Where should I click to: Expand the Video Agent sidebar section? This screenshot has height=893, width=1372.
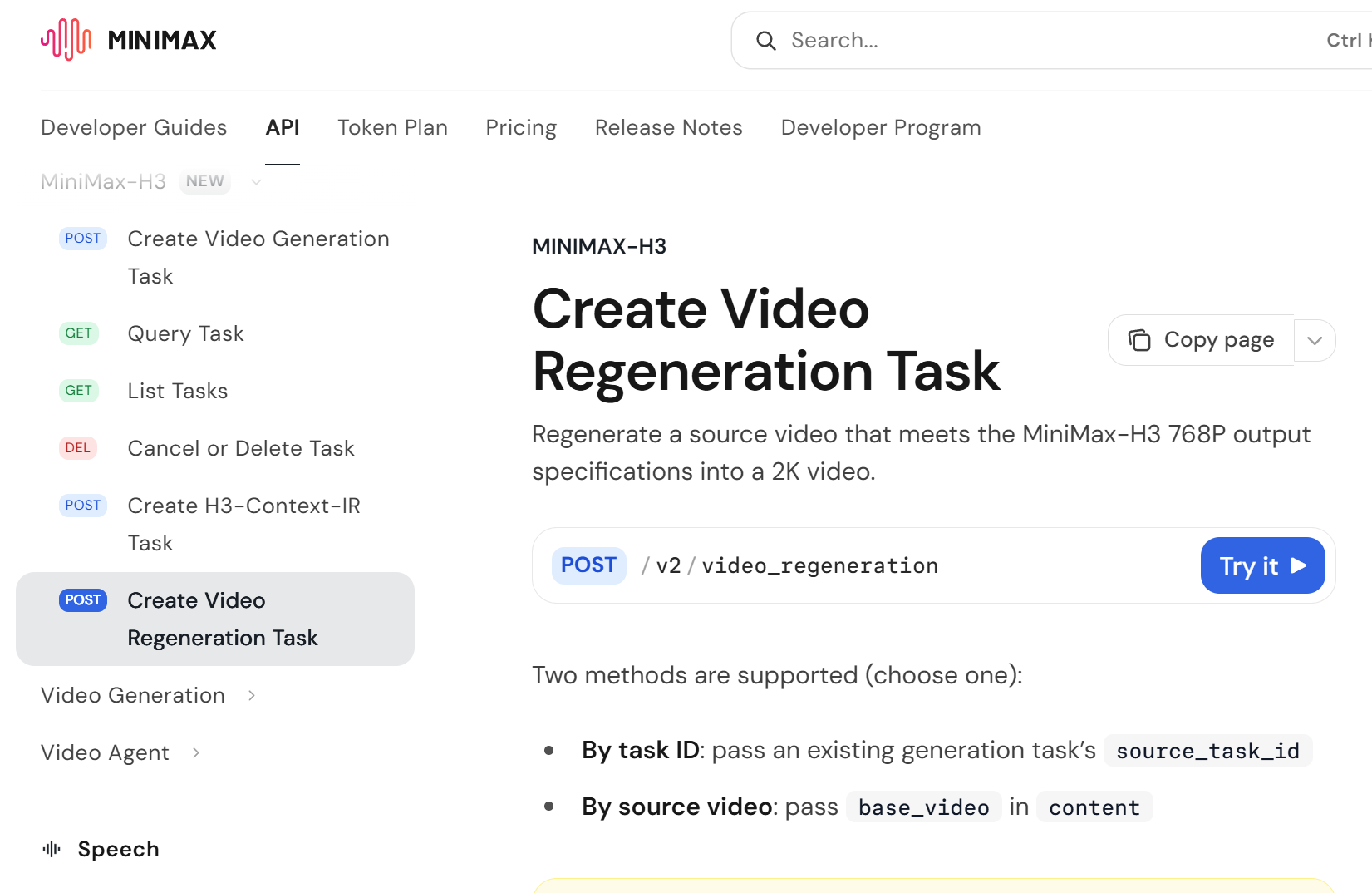196,752
